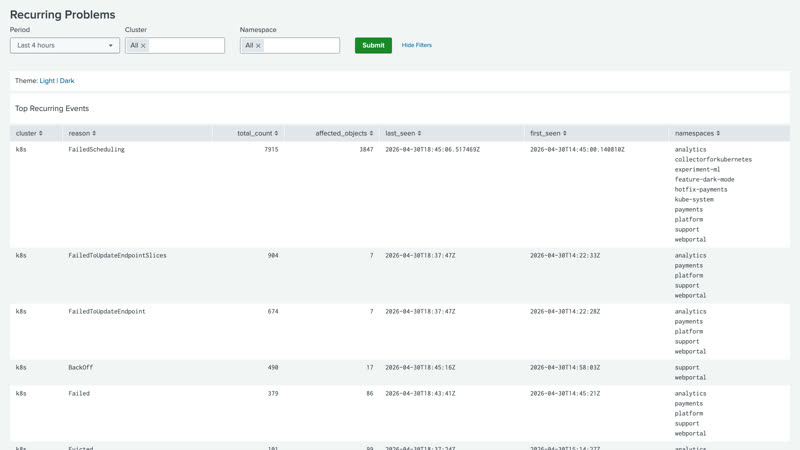This screenshot has height=450, width=800.
Task: Click support namespace in BackOff row
Action: pyautogui.click(x=687, y=367)
